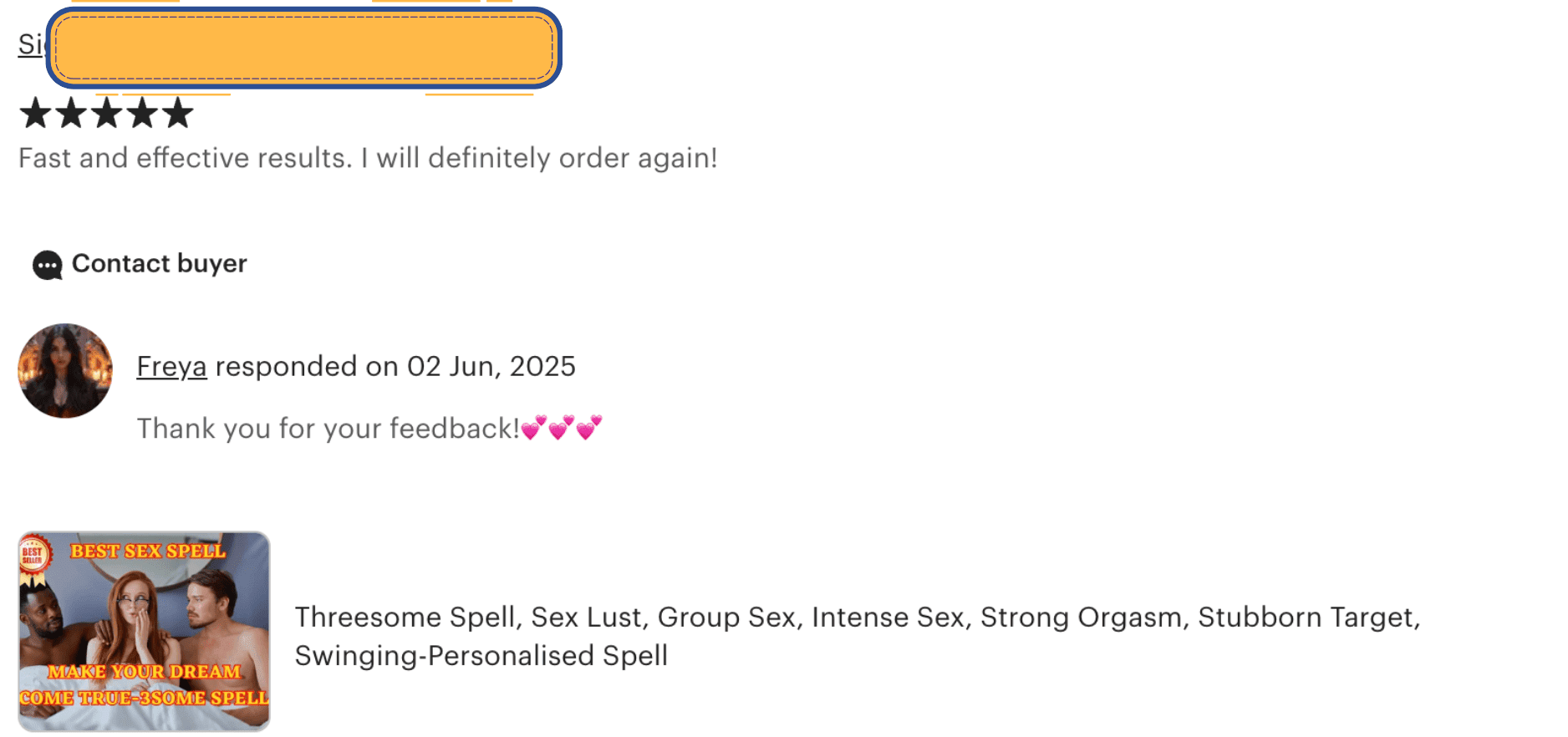This screenshot has width=1568, height=737.
Task: Open Freya's round profile avatar
Action: tap(65, 371)
